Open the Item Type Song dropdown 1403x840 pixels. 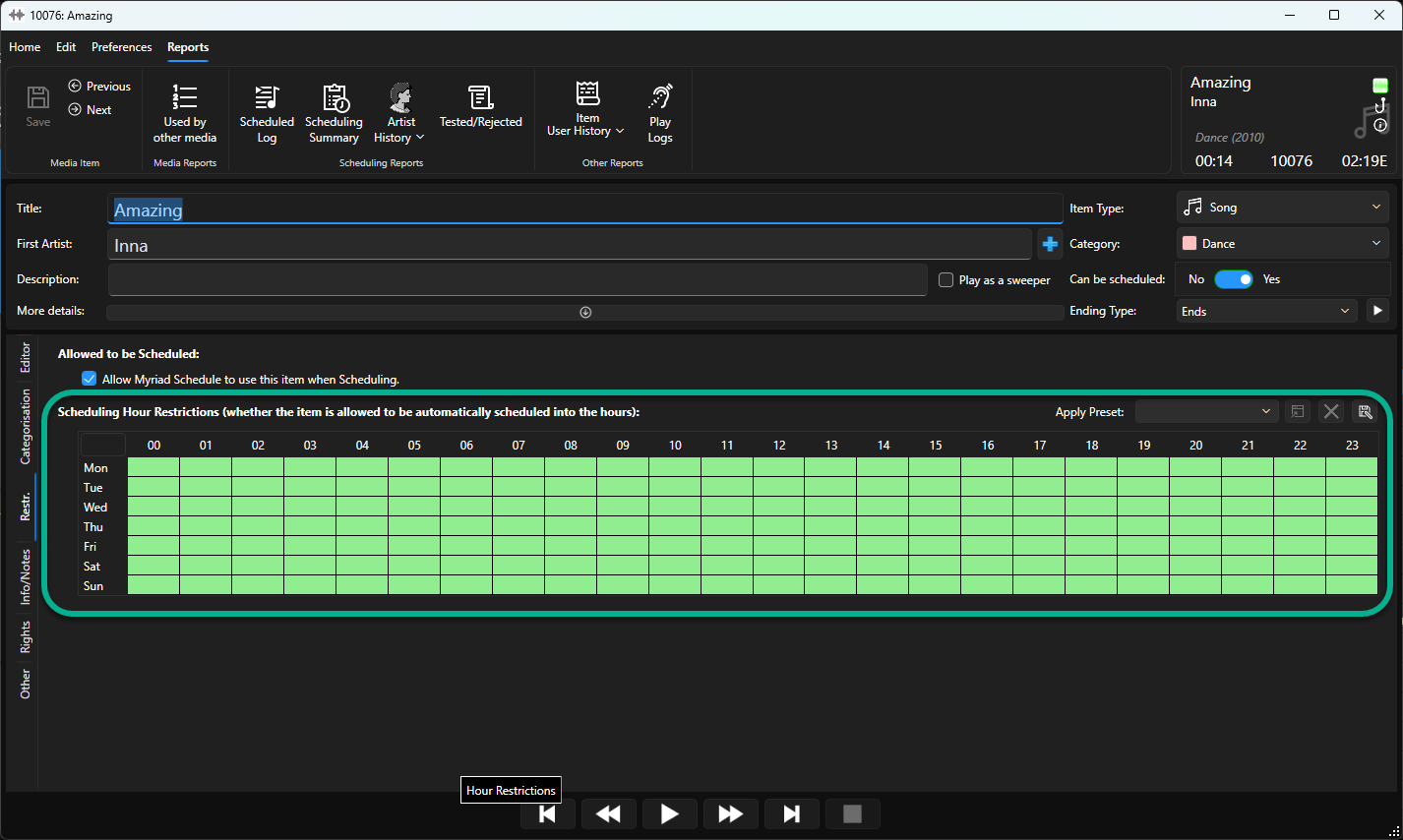(1283, 208)
